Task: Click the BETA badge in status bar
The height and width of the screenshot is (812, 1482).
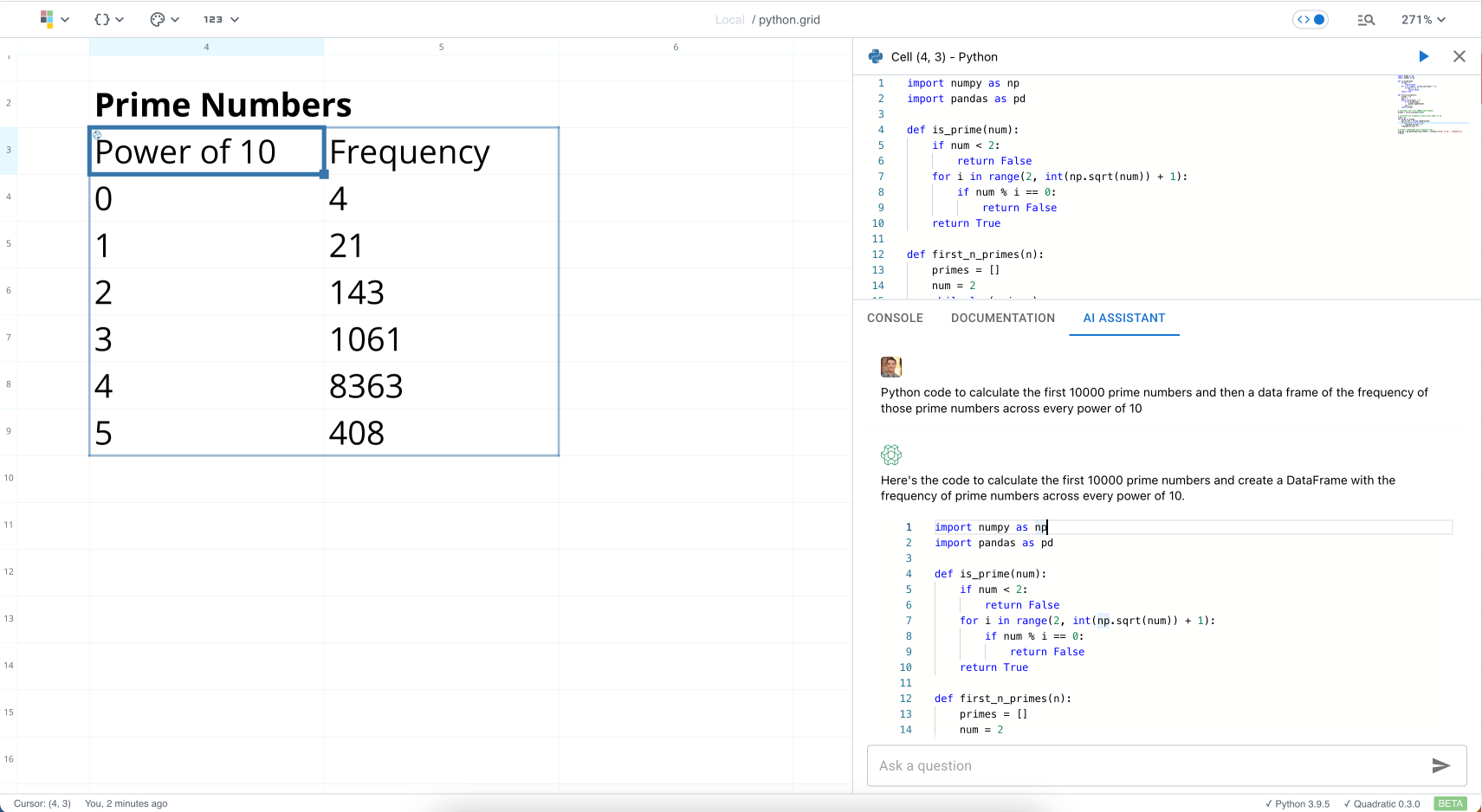Action: pyautogui.click(x=1450, y=803)
